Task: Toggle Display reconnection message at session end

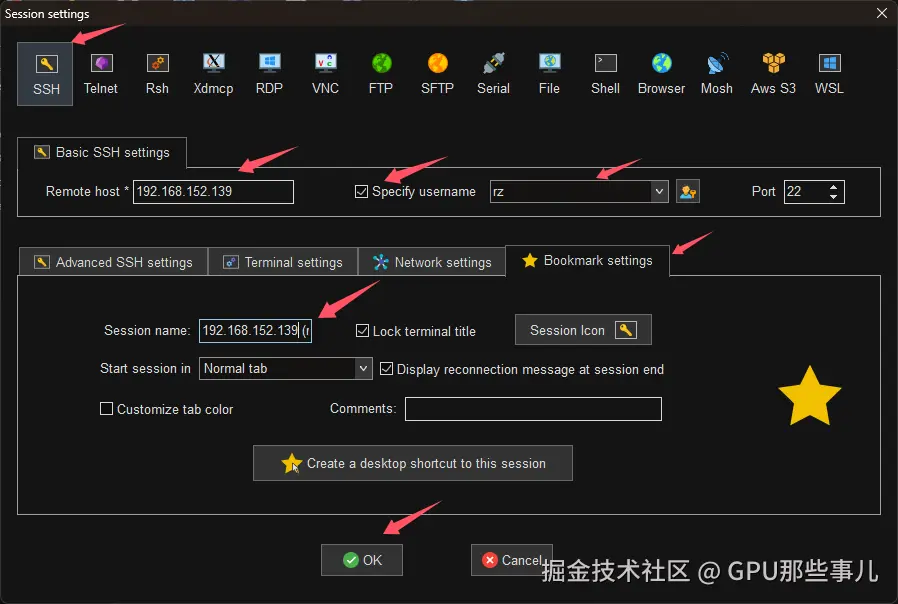Action: 387,369
